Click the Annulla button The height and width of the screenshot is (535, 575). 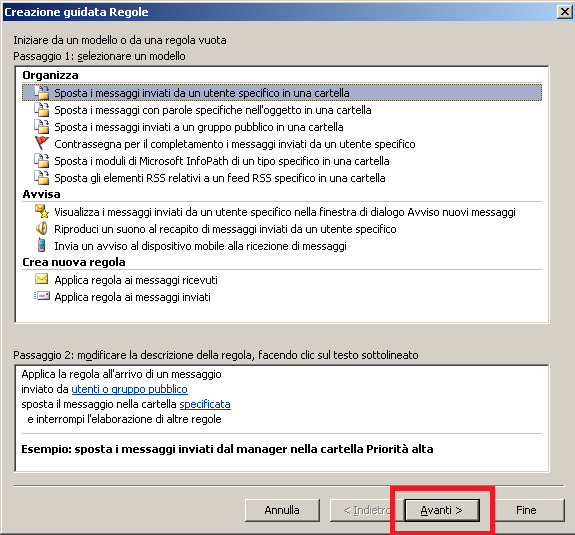282,510
